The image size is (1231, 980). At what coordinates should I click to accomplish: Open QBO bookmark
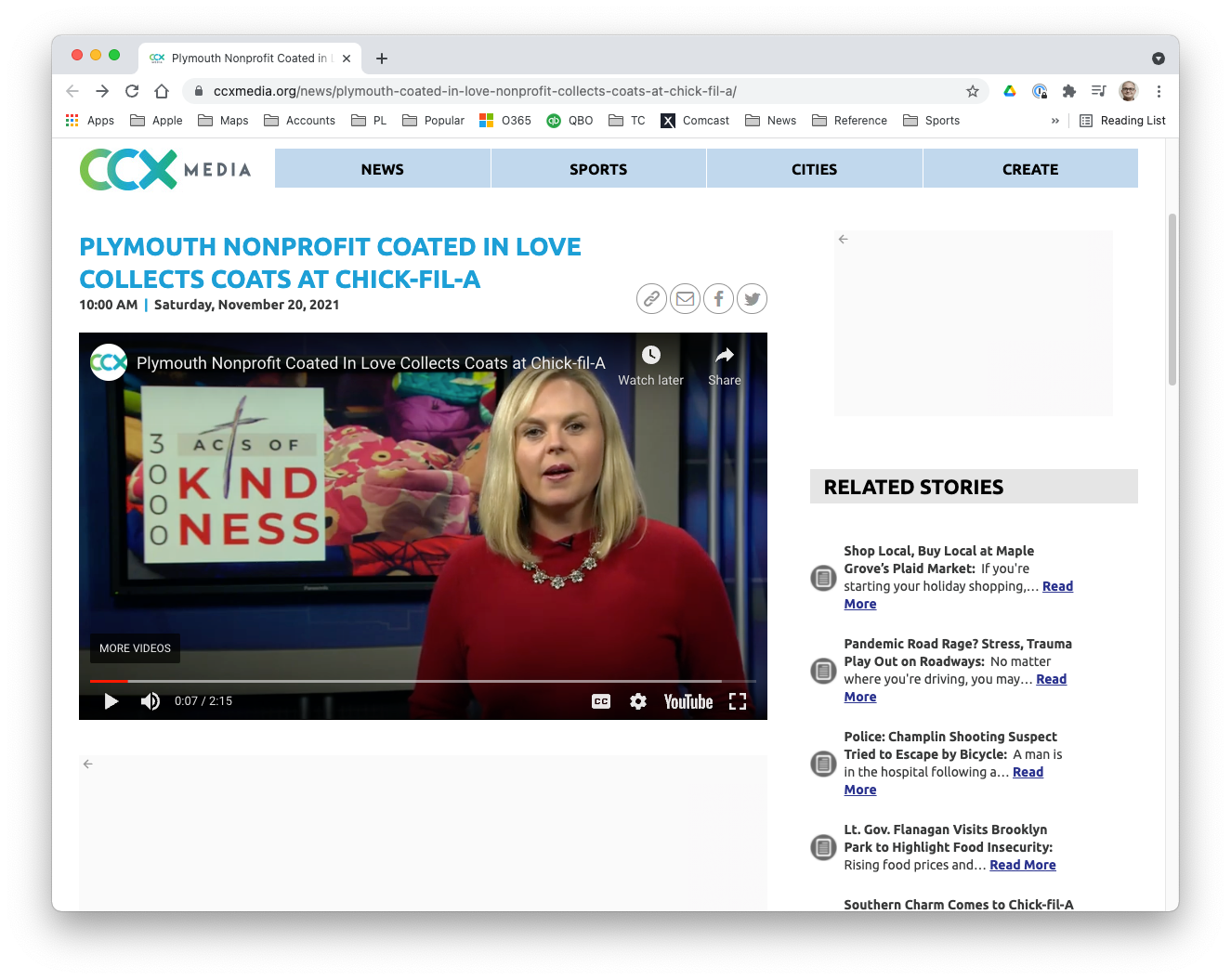coord(570,121)
